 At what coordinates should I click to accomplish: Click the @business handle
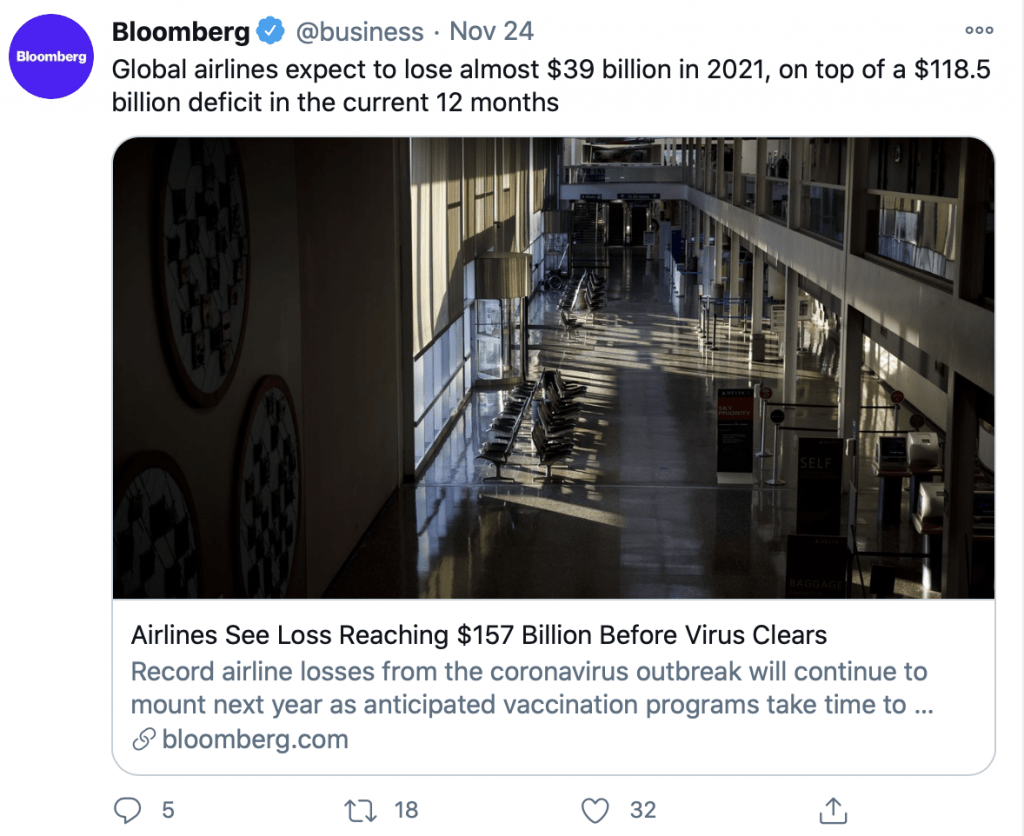click(x=360, y=31)
